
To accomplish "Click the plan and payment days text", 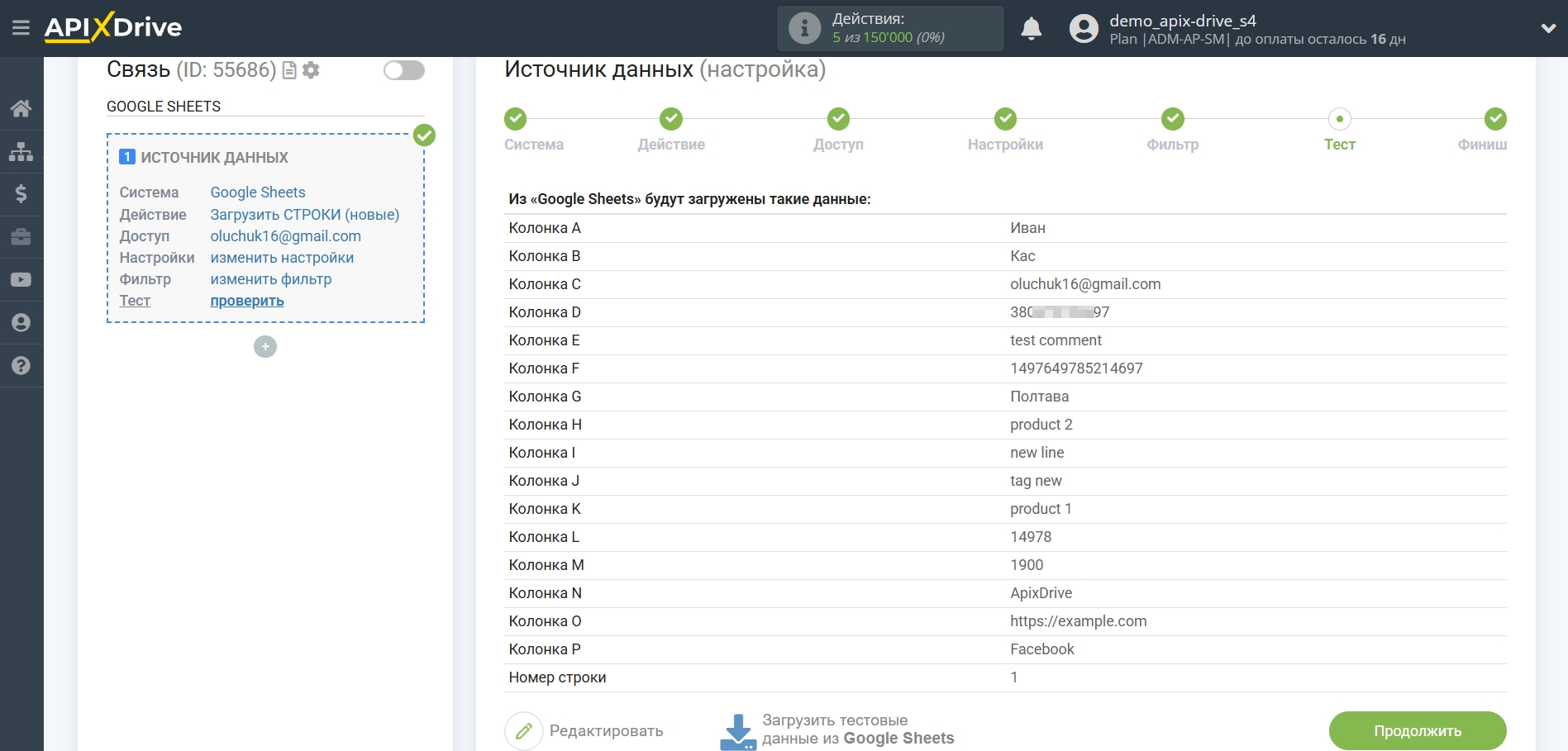I will point(1257,40).
